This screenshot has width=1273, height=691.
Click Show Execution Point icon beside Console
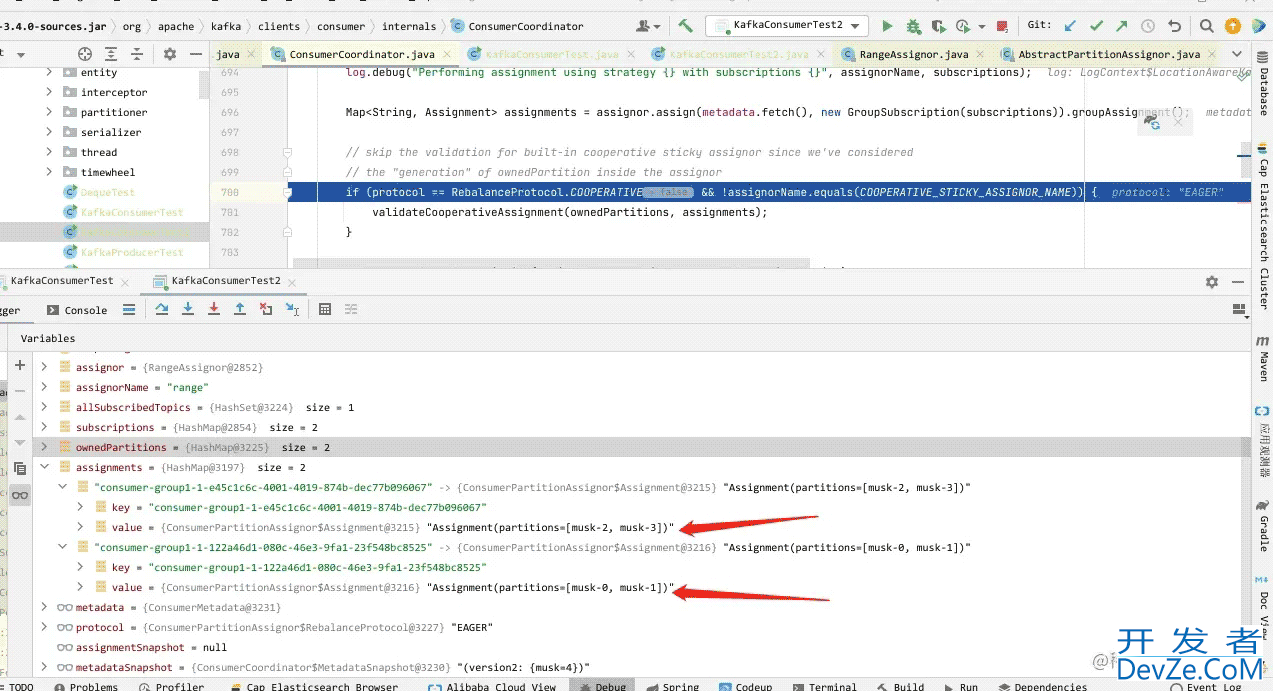(129, 310)
